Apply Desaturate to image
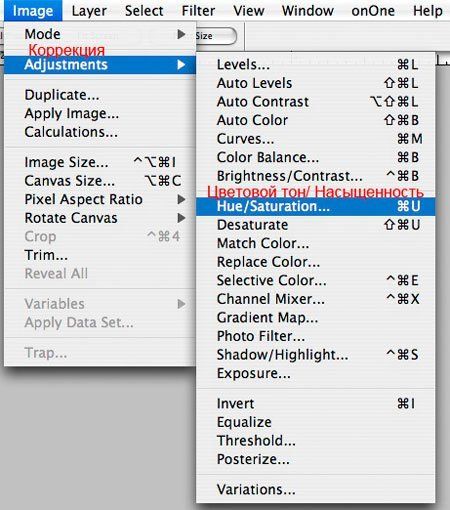450x510 pixels. coord(315,225)
